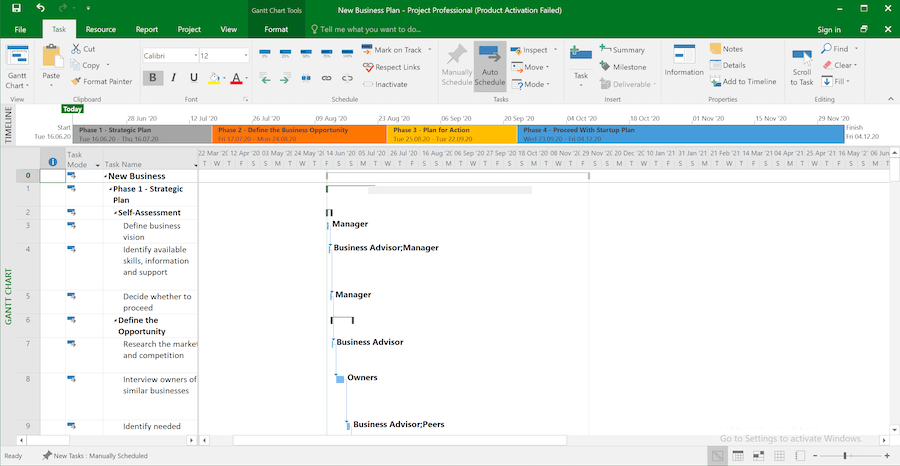Click the red font color swatch
The image size is (900, 466).
click(x=235, y=78)
